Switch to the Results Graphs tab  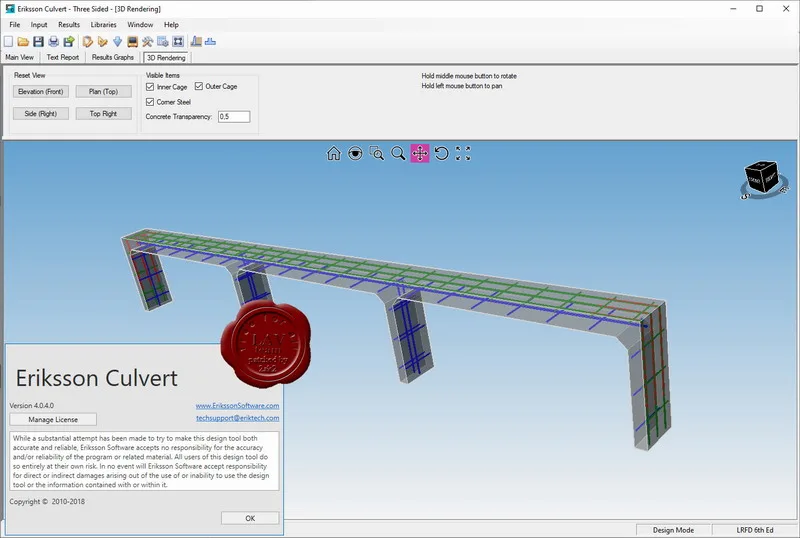[113, 57]
